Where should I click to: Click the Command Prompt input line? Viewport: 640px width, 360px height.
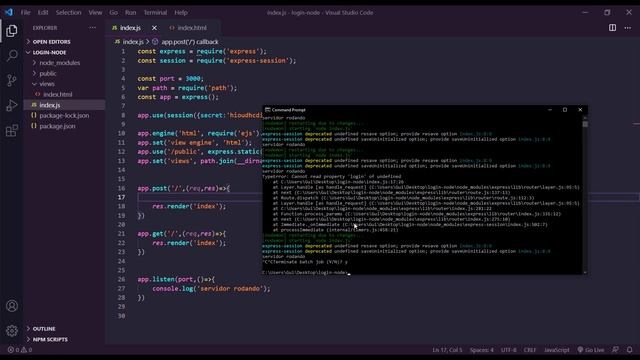coord(306,272)
